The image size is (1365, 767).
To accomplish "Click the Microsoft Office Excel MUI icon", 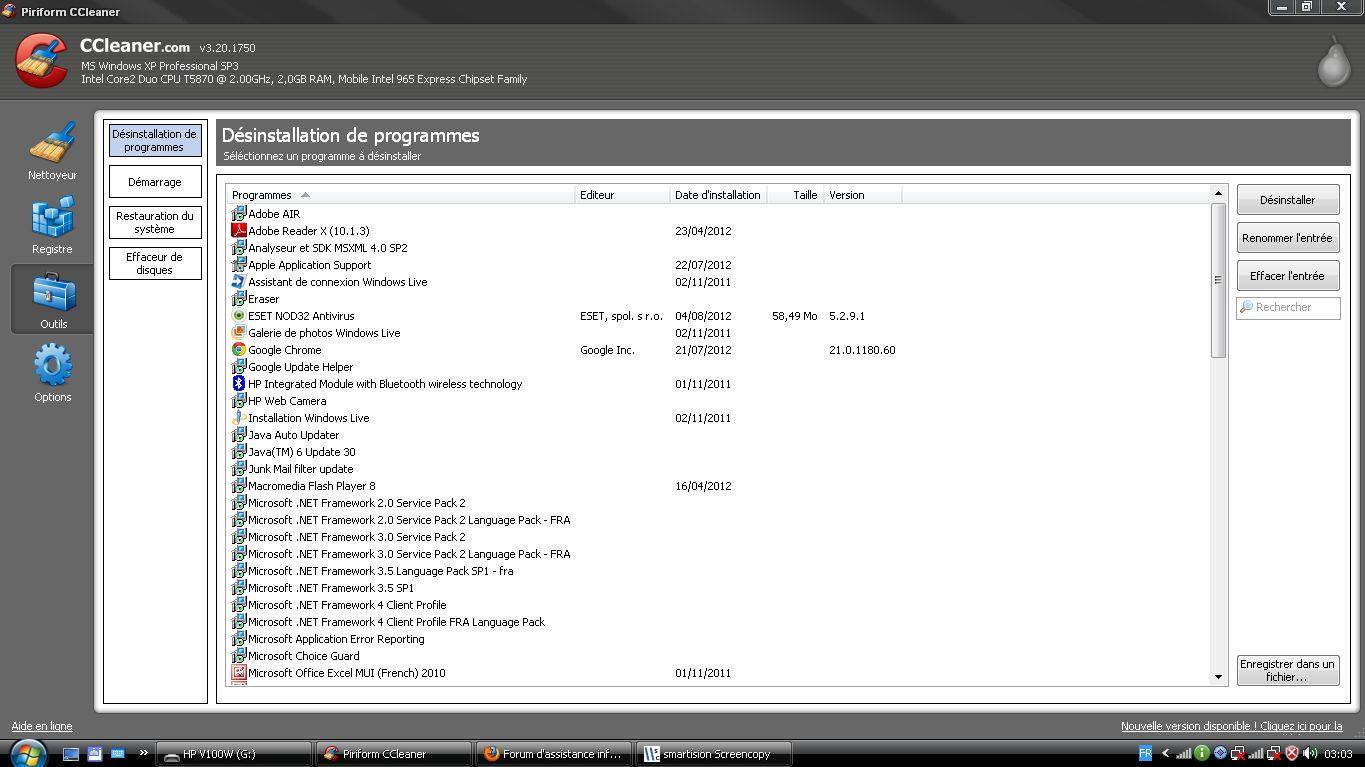I will 238,673.
